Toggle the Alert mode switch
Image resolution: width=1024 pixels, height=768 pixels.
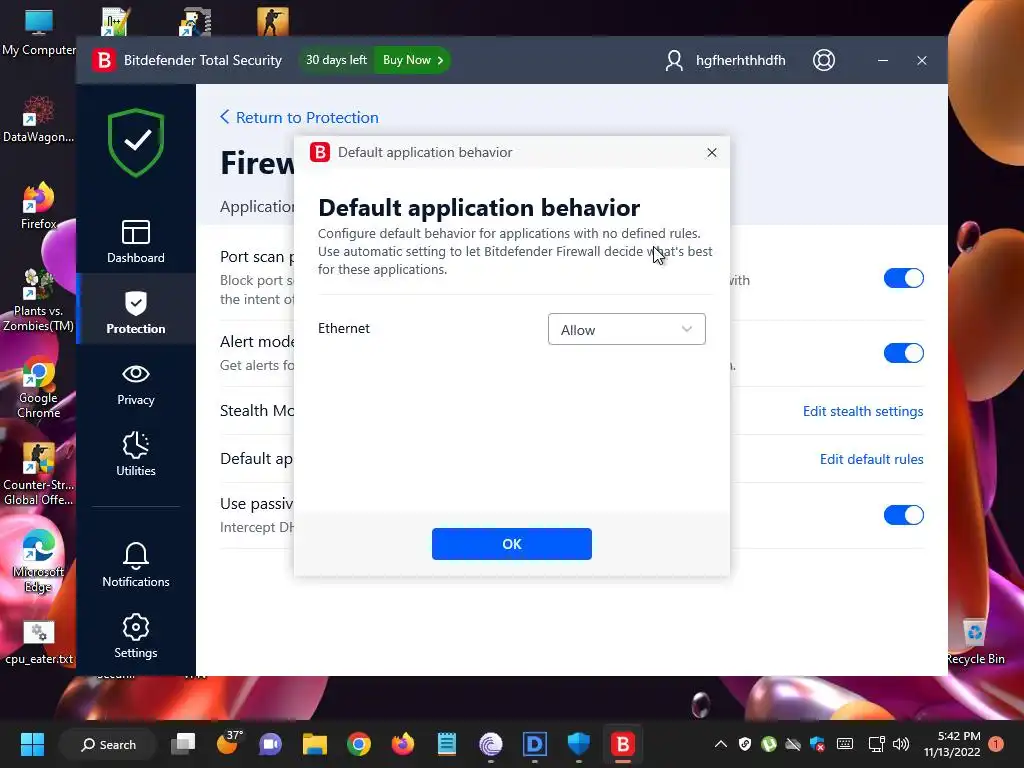(x=903, y=353)
